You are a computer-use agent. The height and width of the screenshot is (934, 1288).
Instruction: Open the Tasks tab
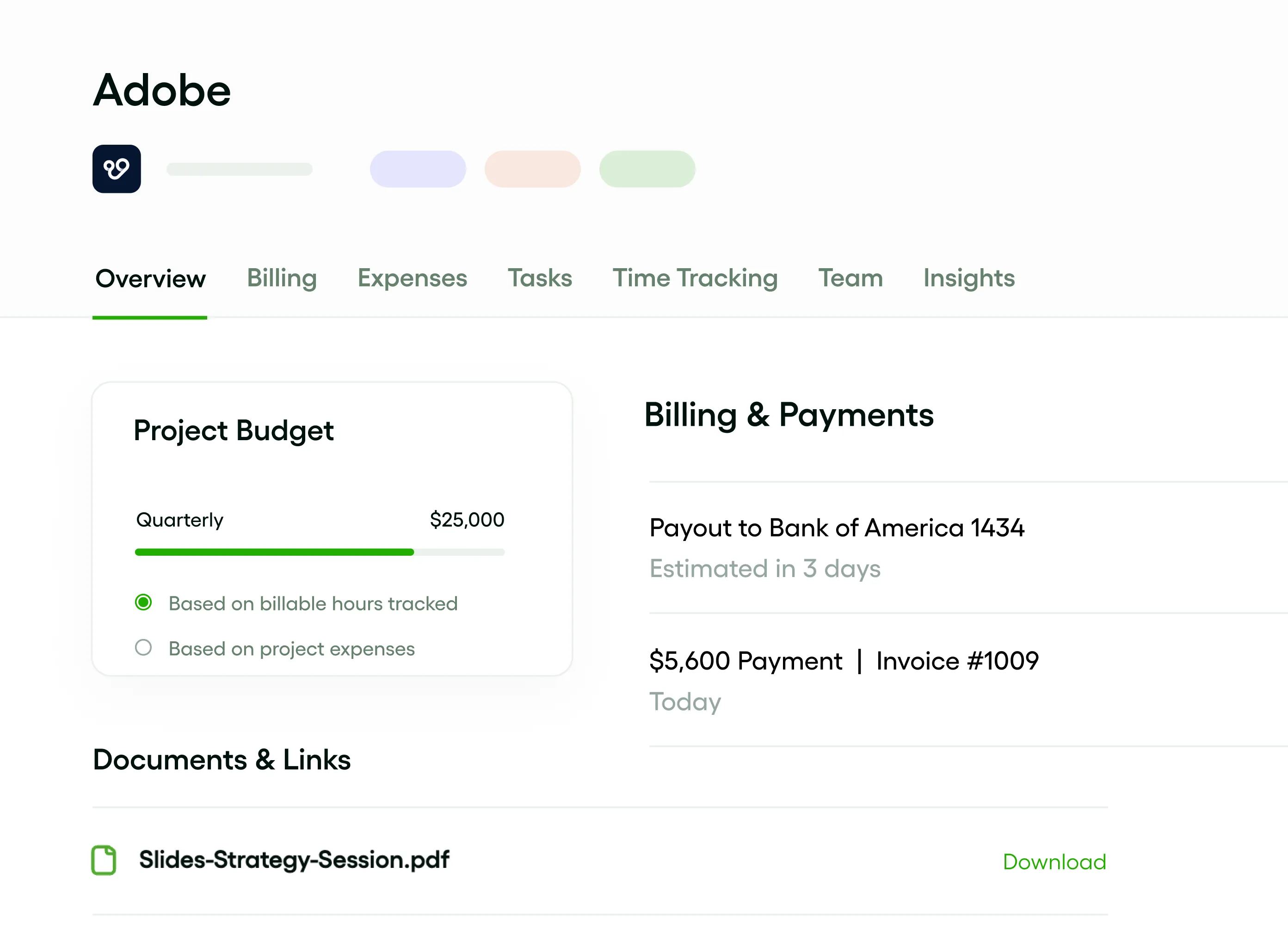point(540,279)
